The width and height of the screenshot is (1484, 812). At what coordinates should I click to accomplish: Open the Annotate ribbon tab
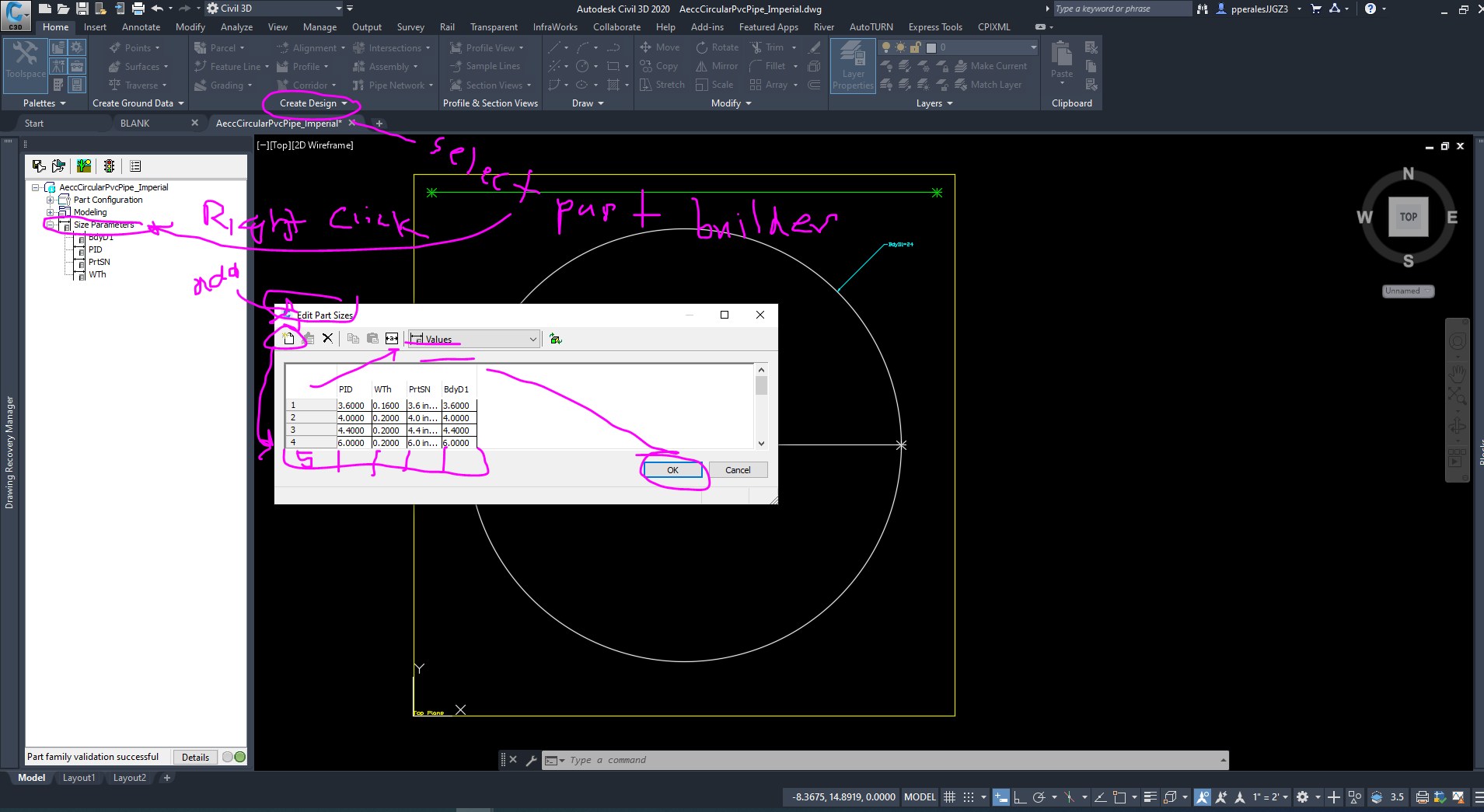[x=141, y=26]
